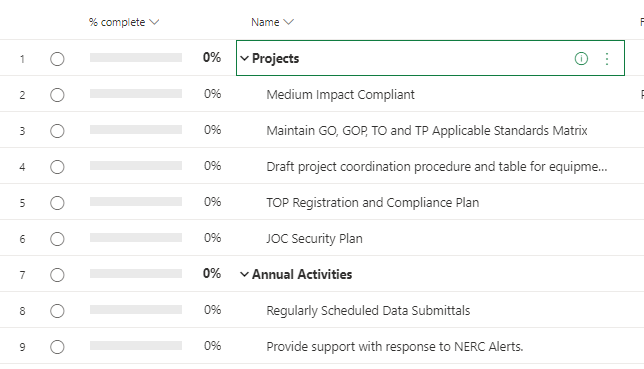644x369 pixels.
Task: Select Draft project coordination procedure task
Action: click(437, 167)
